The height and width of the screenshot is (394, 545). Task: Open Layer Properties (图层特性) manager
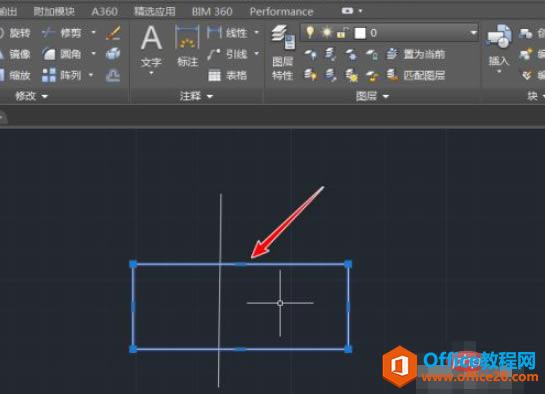pyautogui.click(x=283, y=52)
